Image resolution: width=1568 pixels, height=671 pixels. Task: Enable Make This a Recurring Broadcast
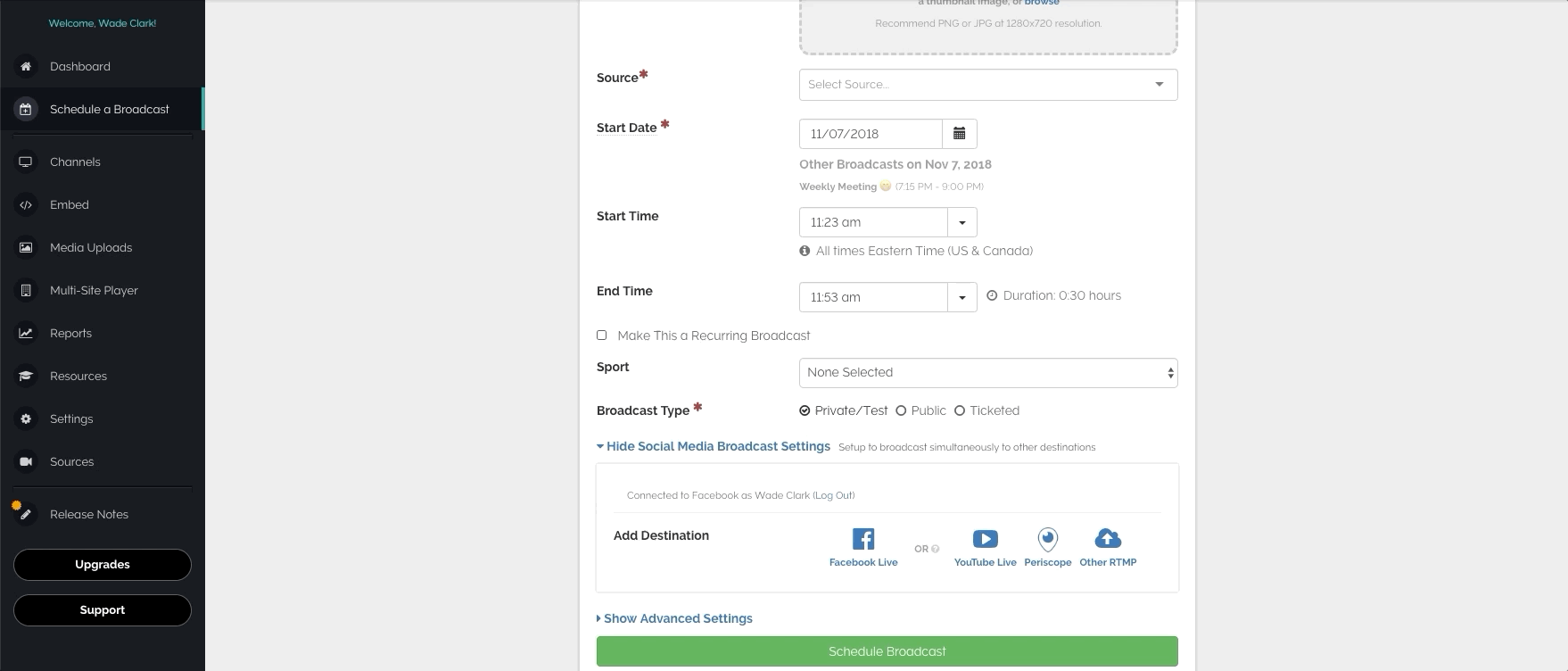[602, 335]
